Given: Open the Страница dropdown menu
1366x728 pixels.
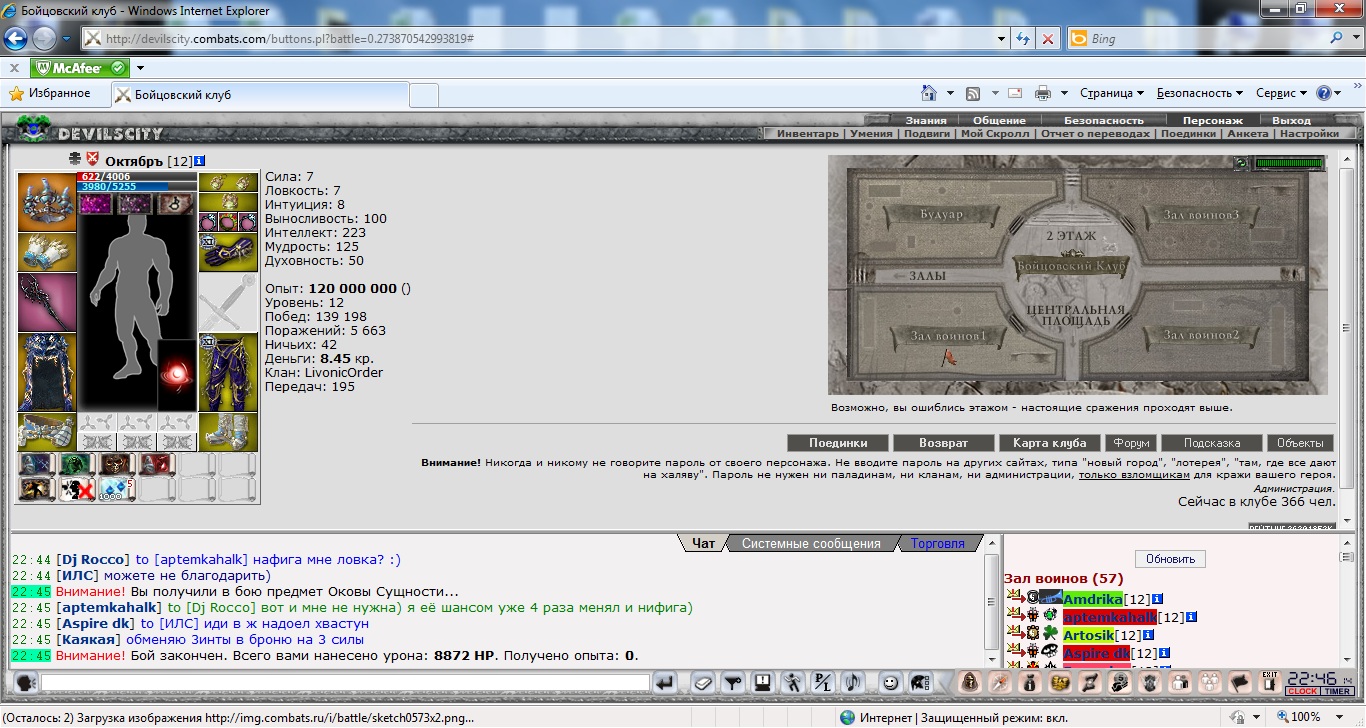Looking at the screenshot, I should coord(1112,93).
